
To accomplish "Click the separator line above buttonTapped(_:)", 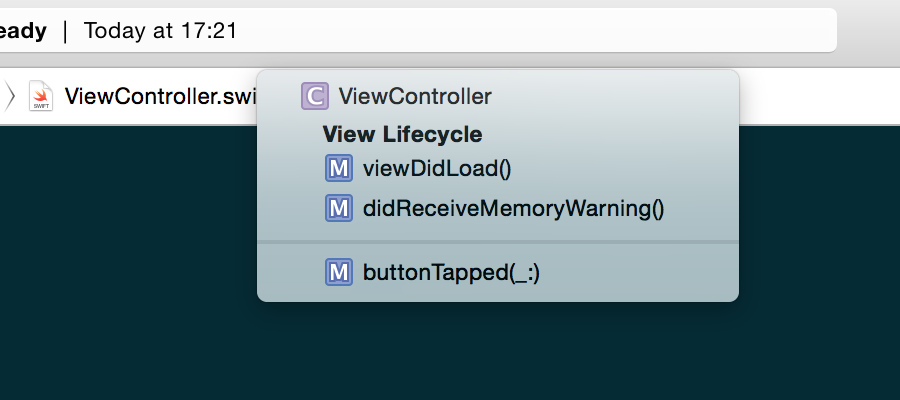I will coord(498,242).
